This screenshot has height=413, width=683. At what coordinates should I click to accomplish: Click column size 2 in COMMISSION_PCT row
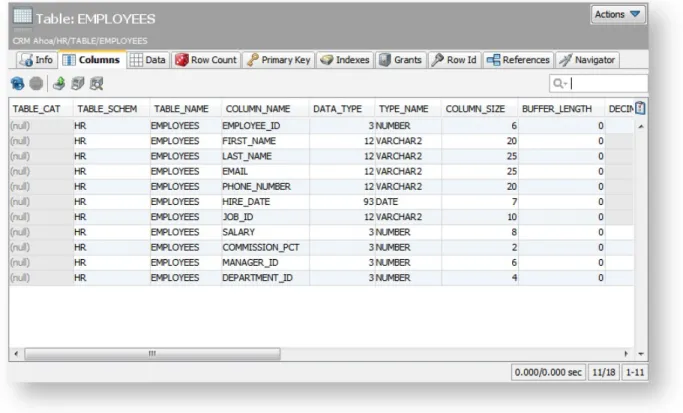[480, 247]
